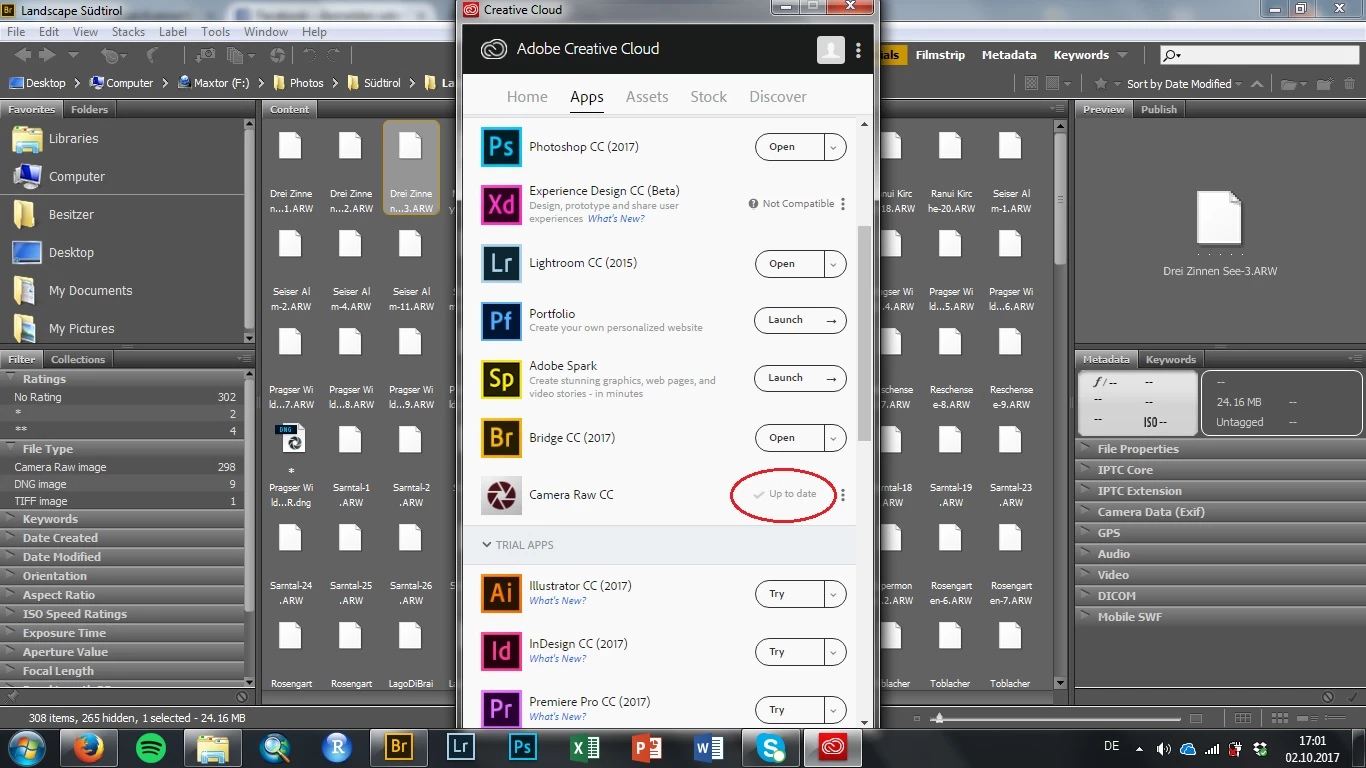Switch to Creative Cloud Stock tab

pyautogui.click(x=709, y=97)
